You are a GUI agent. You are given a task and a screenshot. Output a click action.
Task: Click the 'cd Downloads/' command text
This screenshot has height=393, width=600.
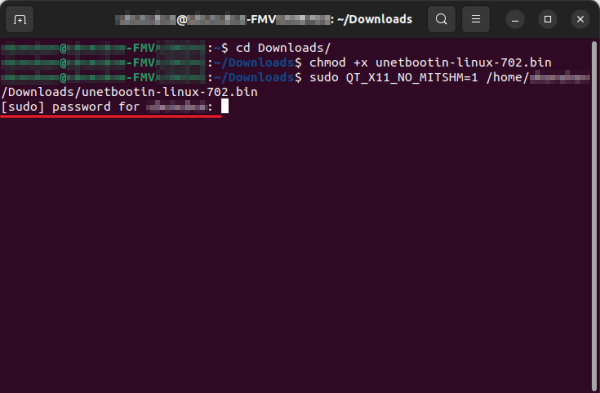[283, 48]
